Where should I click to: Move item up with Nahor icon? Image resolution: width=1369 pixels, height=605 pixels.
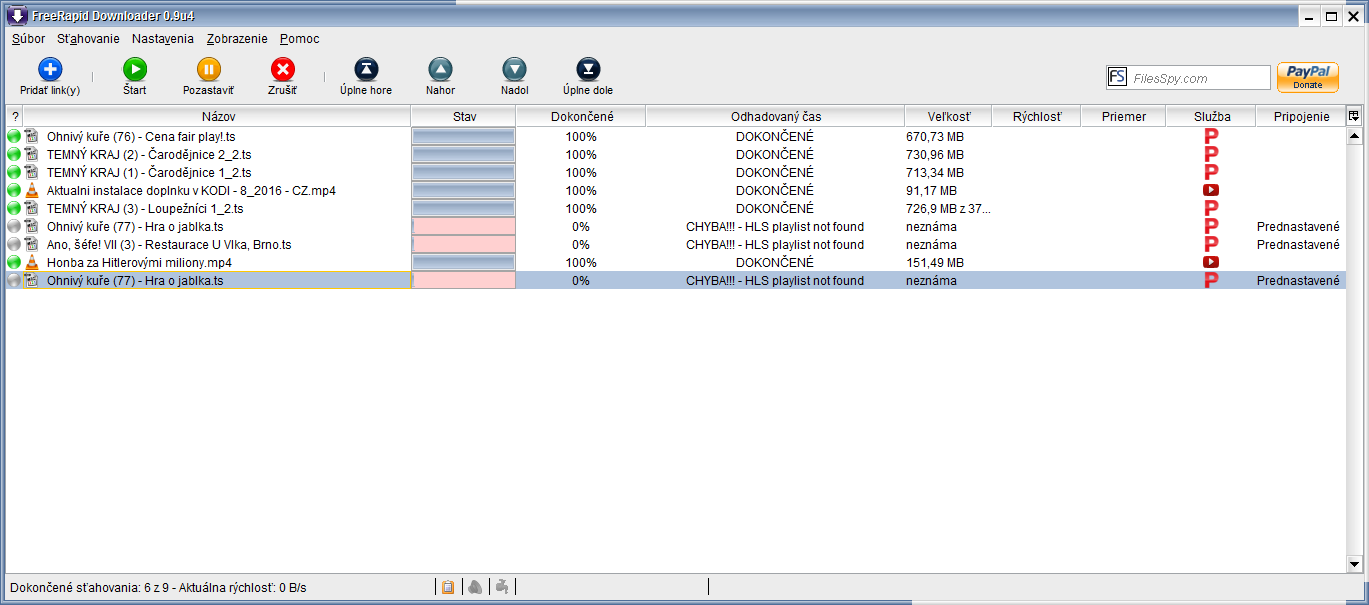(x=440, y=69)
